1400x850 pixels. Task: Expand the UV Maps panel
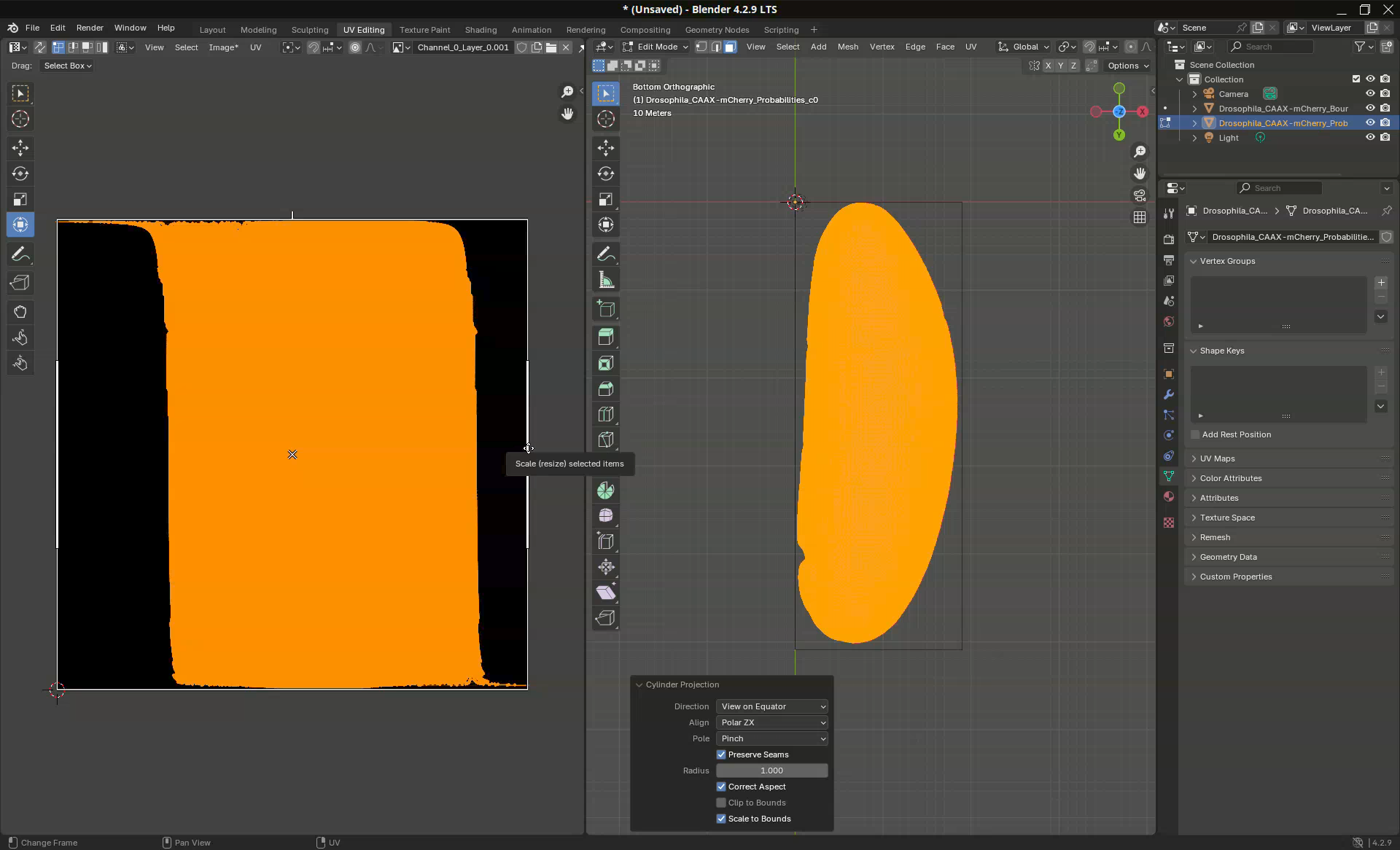[1217, 459]
